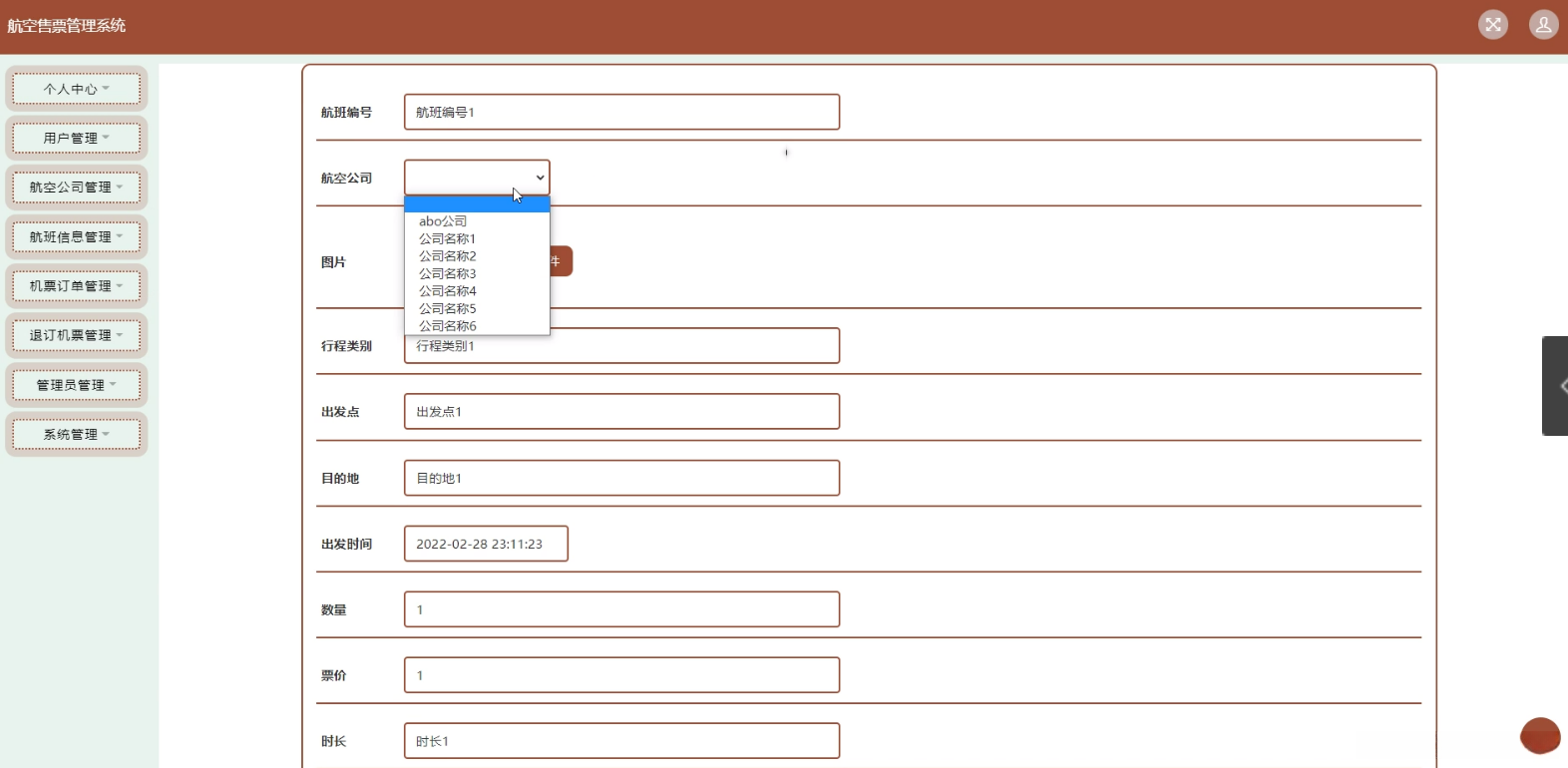Viewport: 1568px width, 768px height.
Task: Click the 票价 field label
Action: point(333,676)
